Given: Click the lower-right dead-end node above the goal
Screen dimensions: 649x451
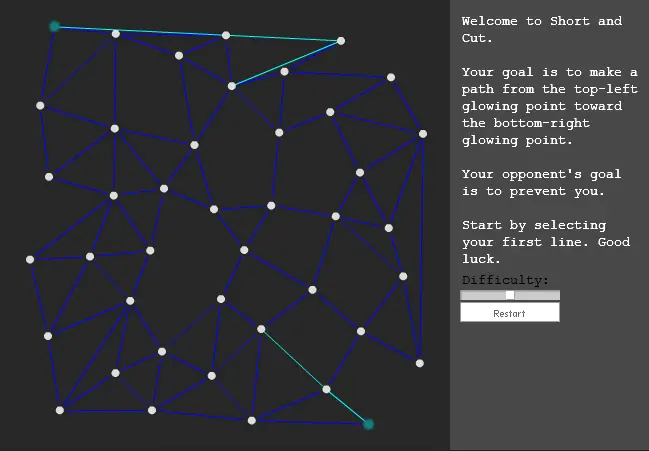Looking at the screenshot, I should coord(420,363).
